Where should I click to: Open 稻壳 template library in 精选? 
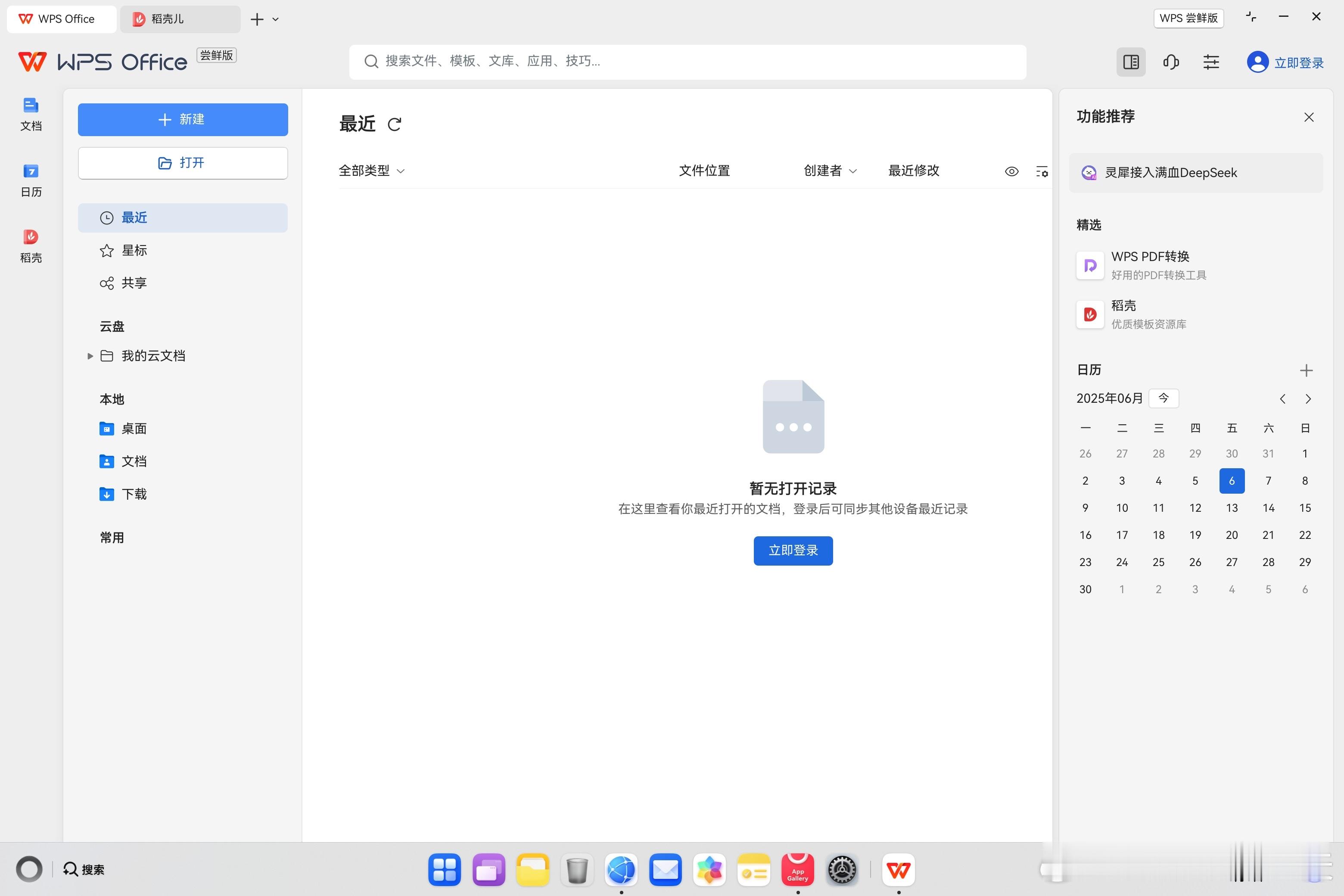click(1132, 314)
